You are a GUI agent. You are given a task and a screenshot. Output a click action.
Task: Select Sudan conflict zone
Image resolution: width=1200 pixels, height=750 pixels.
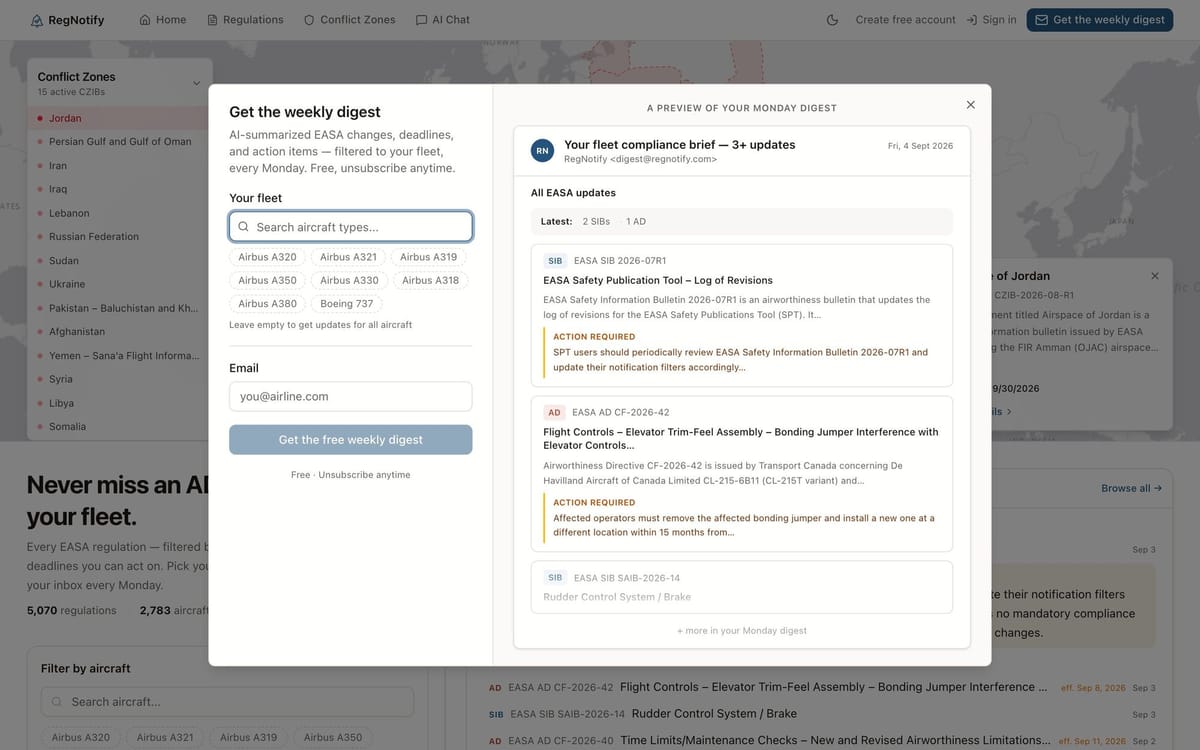click(119, 261)
